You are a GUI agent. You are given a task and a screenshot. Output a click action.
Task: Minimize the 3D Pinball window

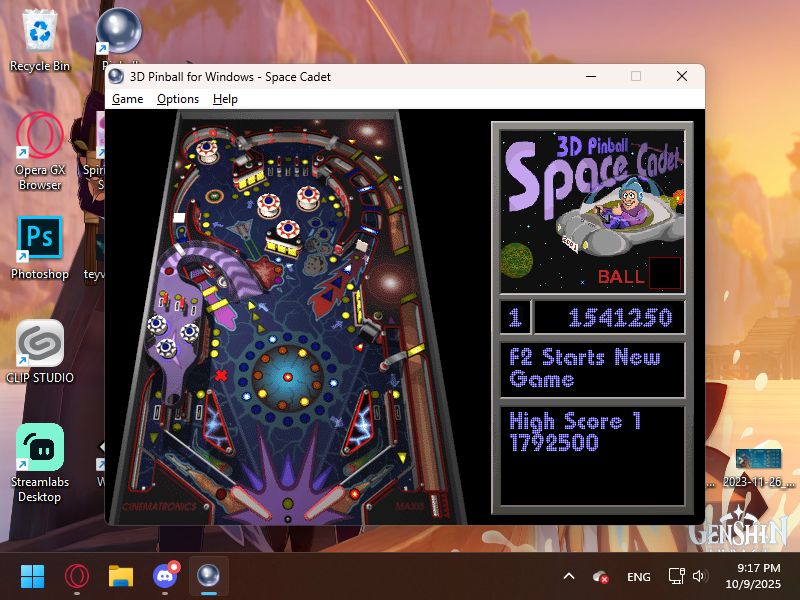(x=591, y=77)
